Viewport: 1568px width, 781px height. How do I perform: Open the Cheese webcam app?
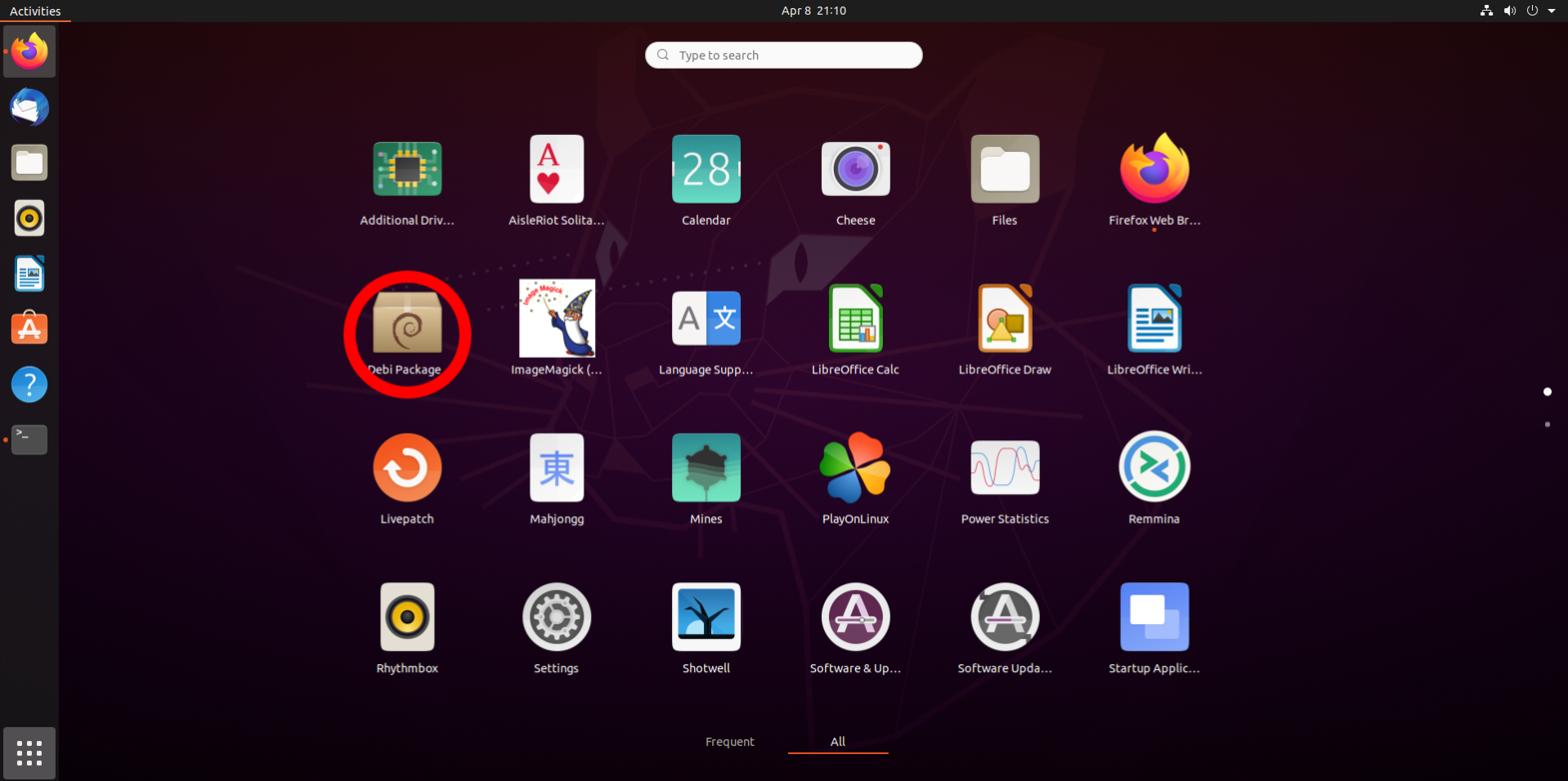855,170
